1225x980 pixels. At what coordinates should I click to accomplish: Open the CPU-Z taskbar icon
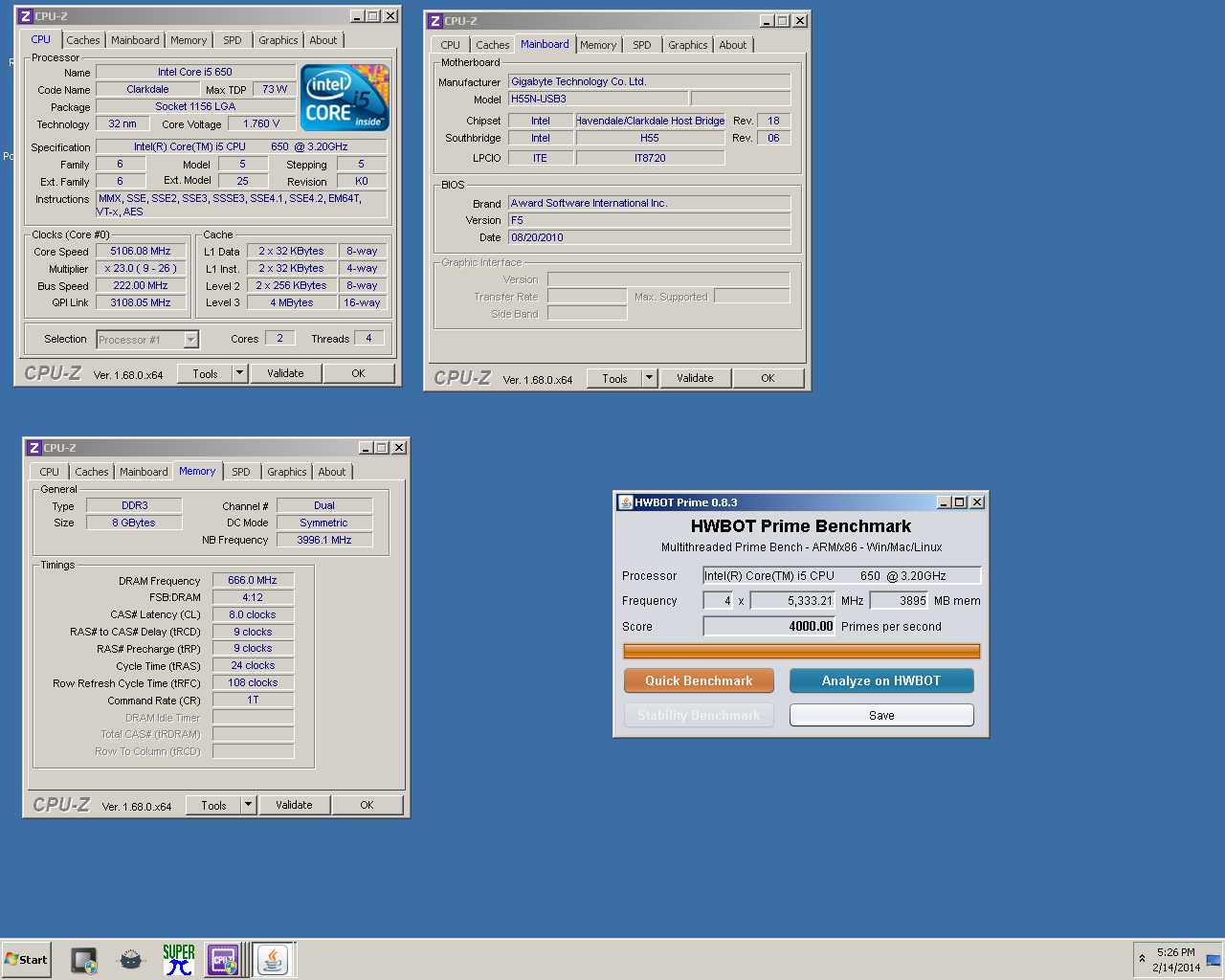(223, 959)
